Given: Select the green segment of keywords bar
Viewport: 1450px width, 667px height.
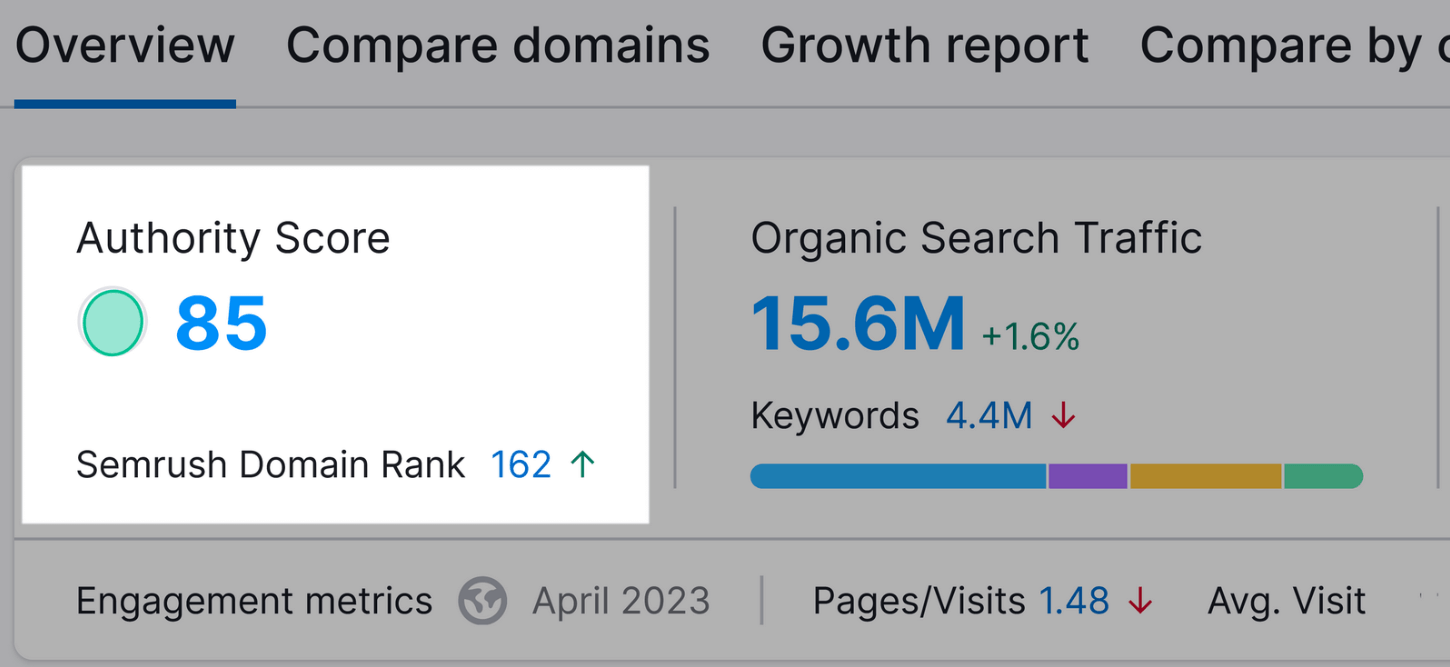Looking at the screenshot, I should (1323, 476).
